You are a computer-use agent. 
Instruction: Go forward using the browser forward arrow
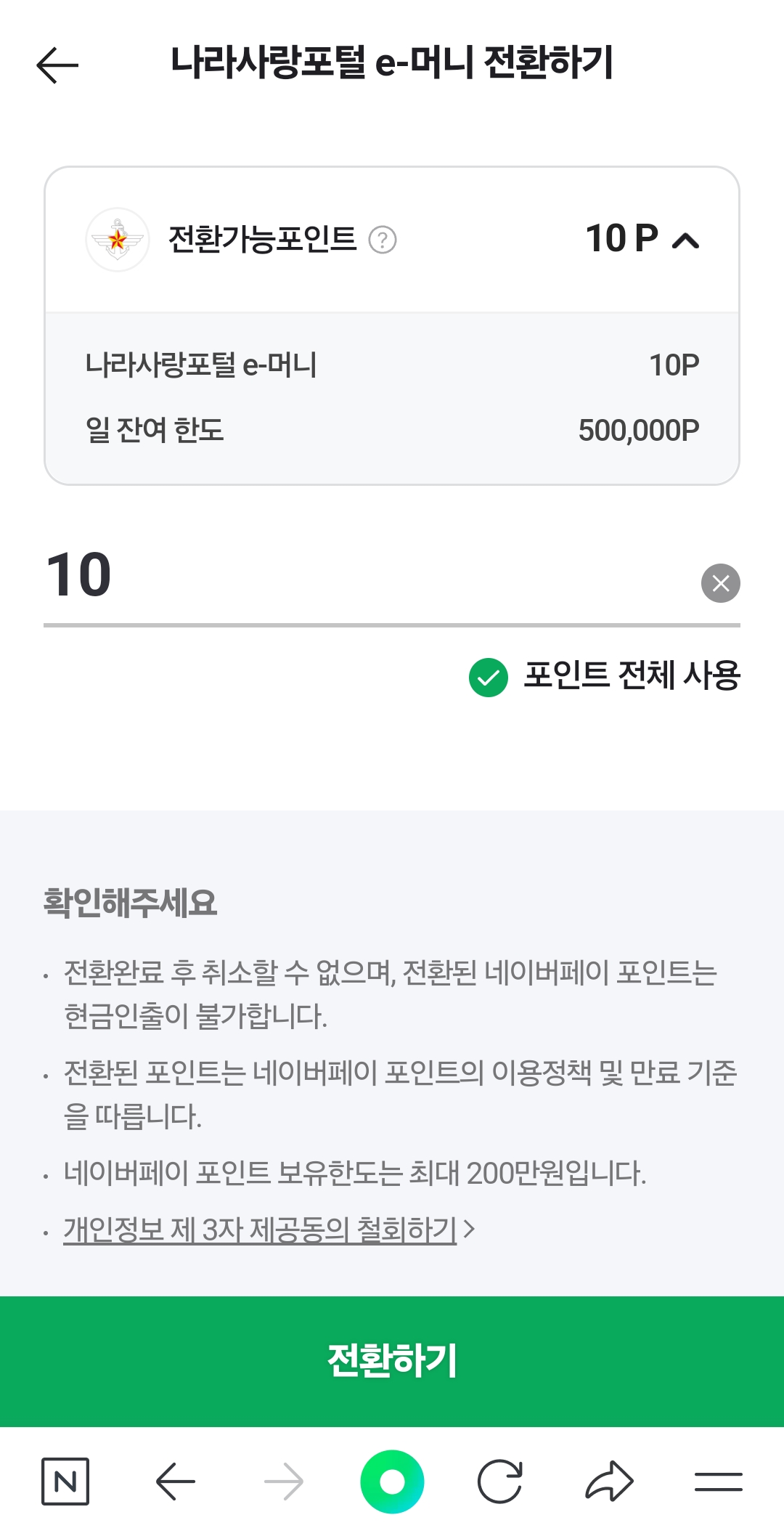(x=284, y=1482)
